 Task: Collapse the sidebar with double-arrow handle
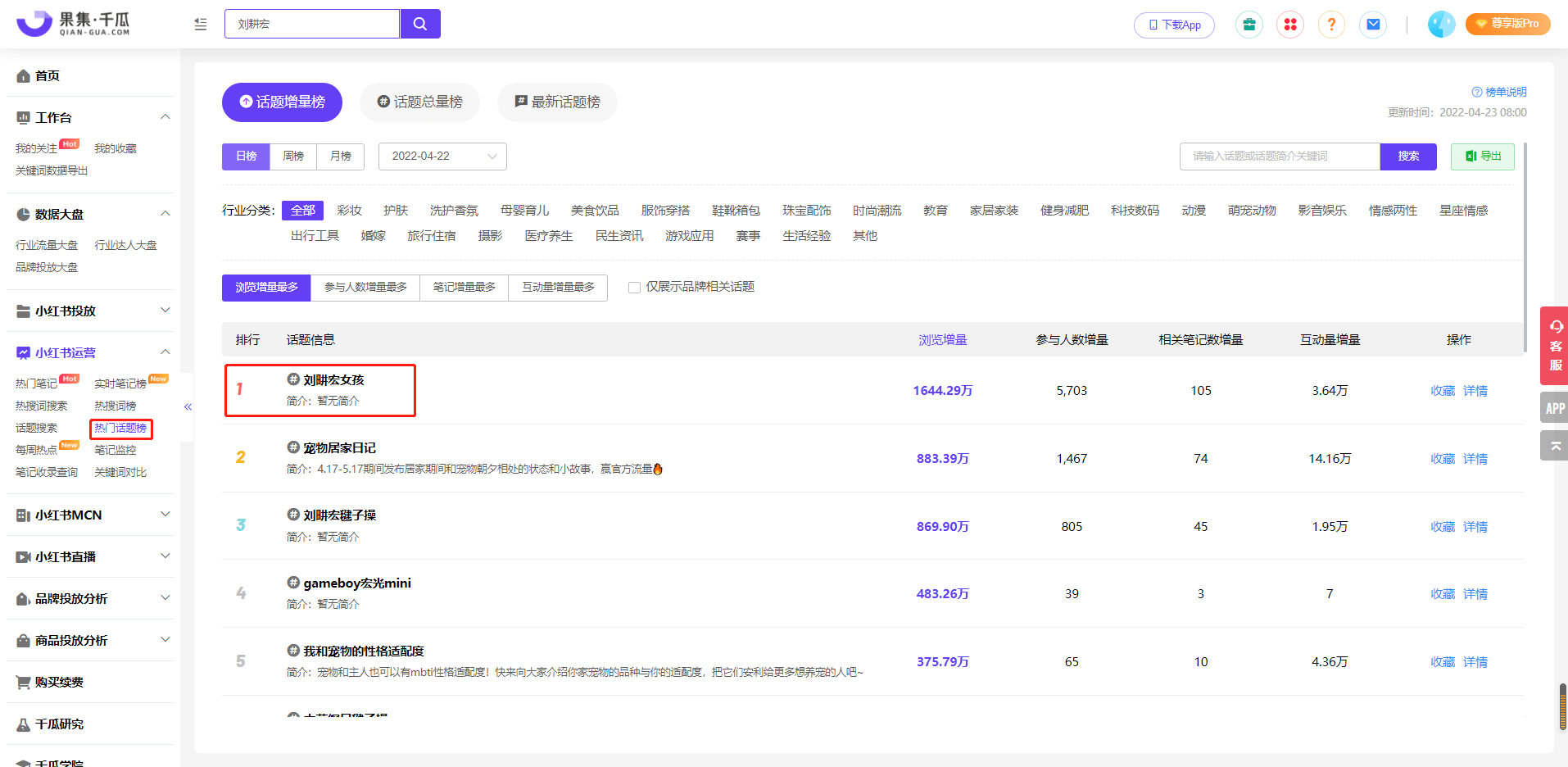point(188,407)
